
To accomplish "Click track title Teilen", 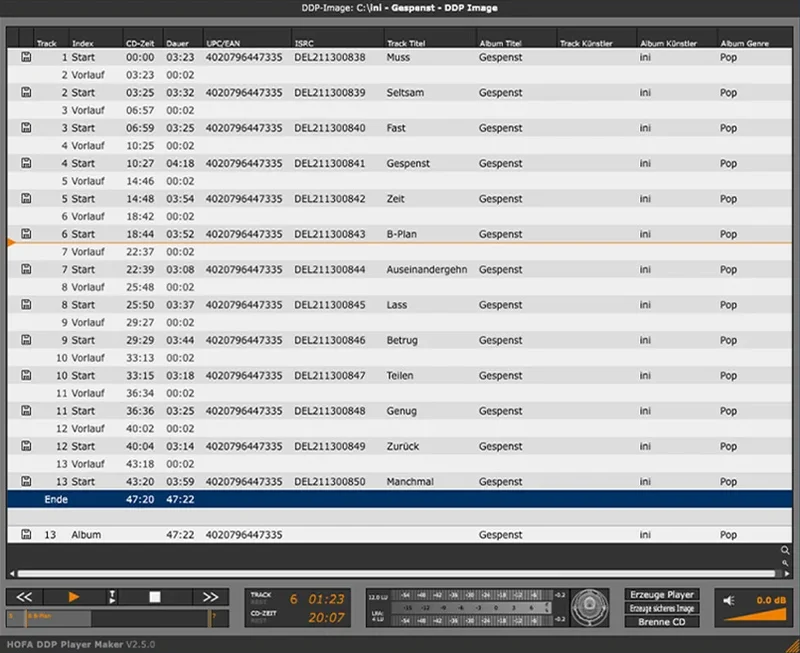I will 399,375.
